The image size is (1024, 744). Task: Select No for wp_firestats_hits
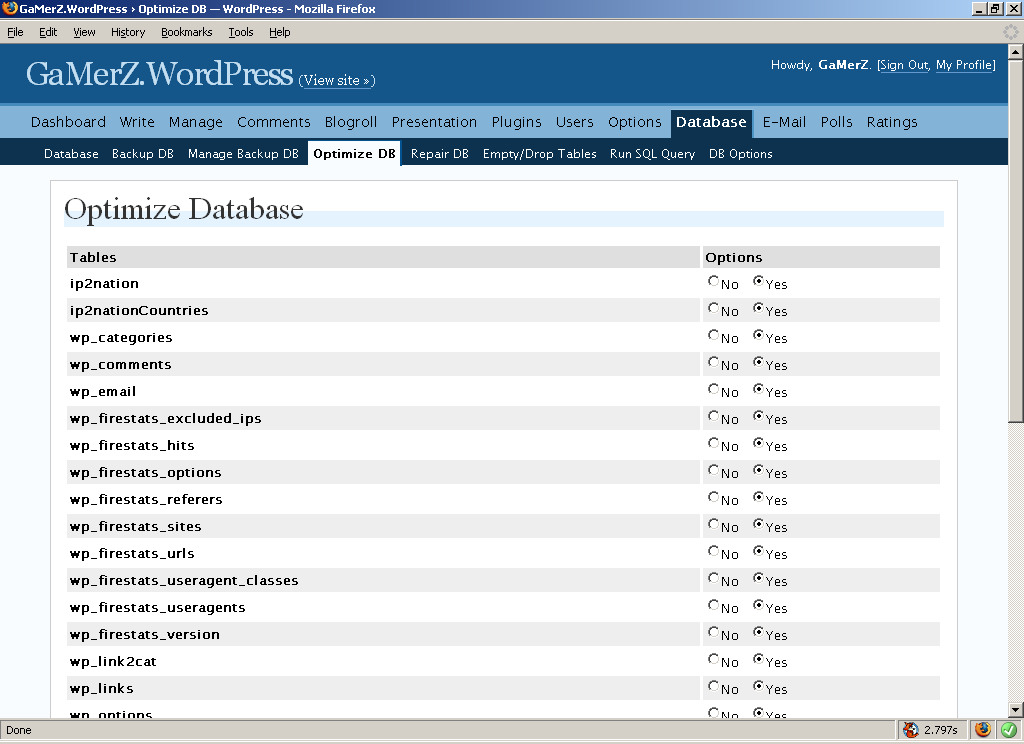713,443
